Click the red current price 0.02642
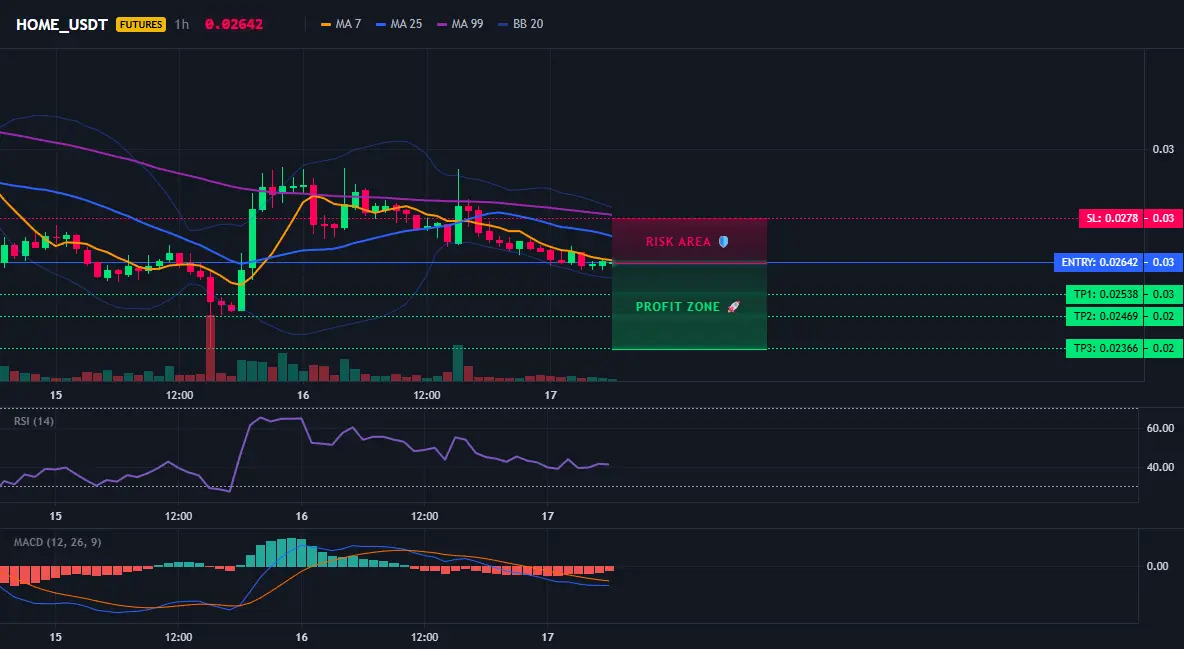This screenshot has width=1184, height=649. pyautogui.click(x=234, y=24)
